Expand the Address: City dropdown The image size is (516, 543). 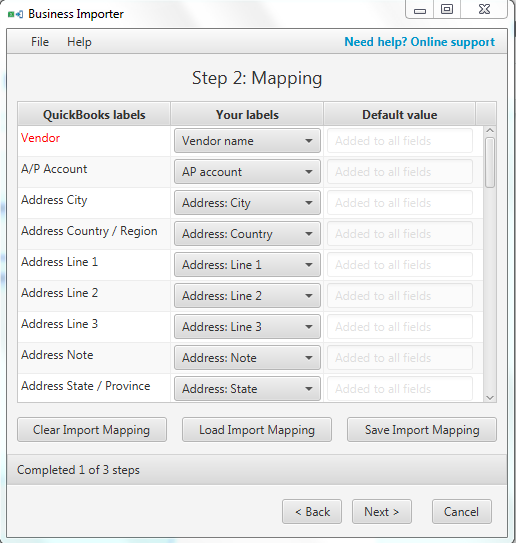pyautogui.click(x=247, y=203)
